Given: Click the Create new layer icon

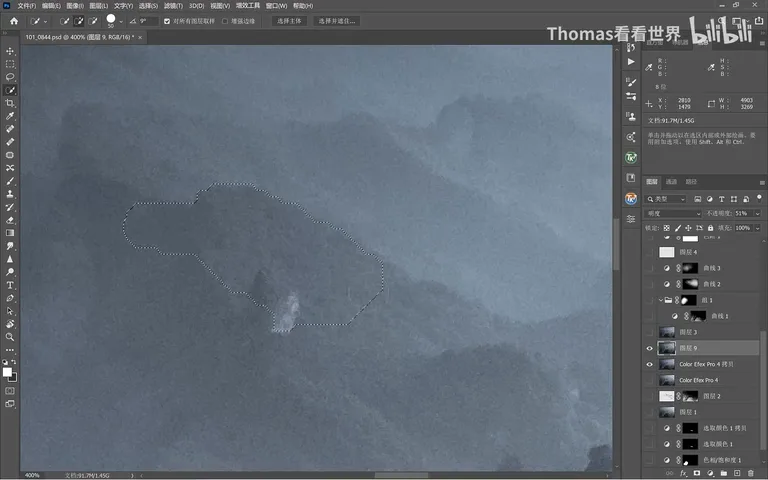Looking at the screenshot, I should (x=737, y=473).
